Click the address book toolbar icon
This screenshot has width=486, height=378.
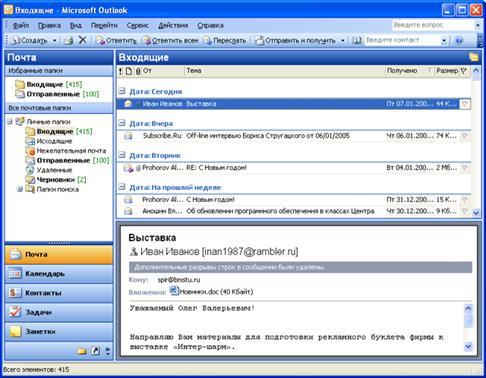[357, 41]
